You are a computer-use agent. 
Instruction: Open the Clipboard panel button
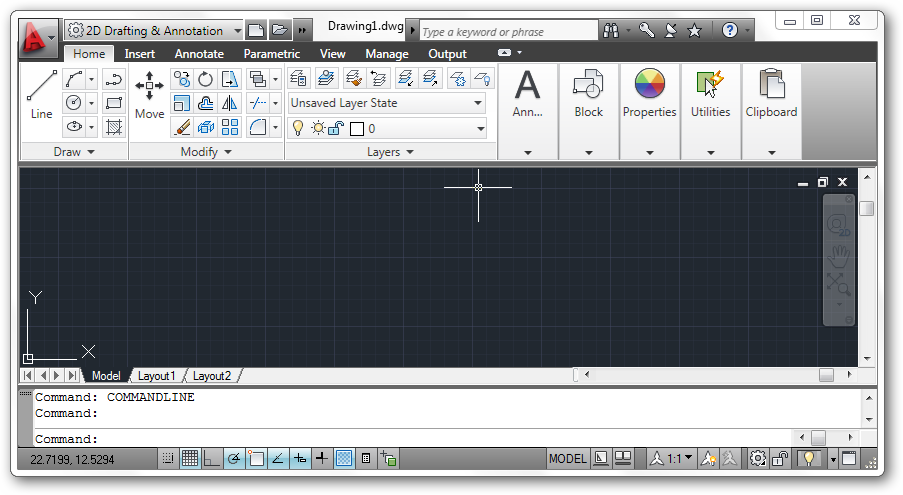pyautogui.click(x=772, y=111)
